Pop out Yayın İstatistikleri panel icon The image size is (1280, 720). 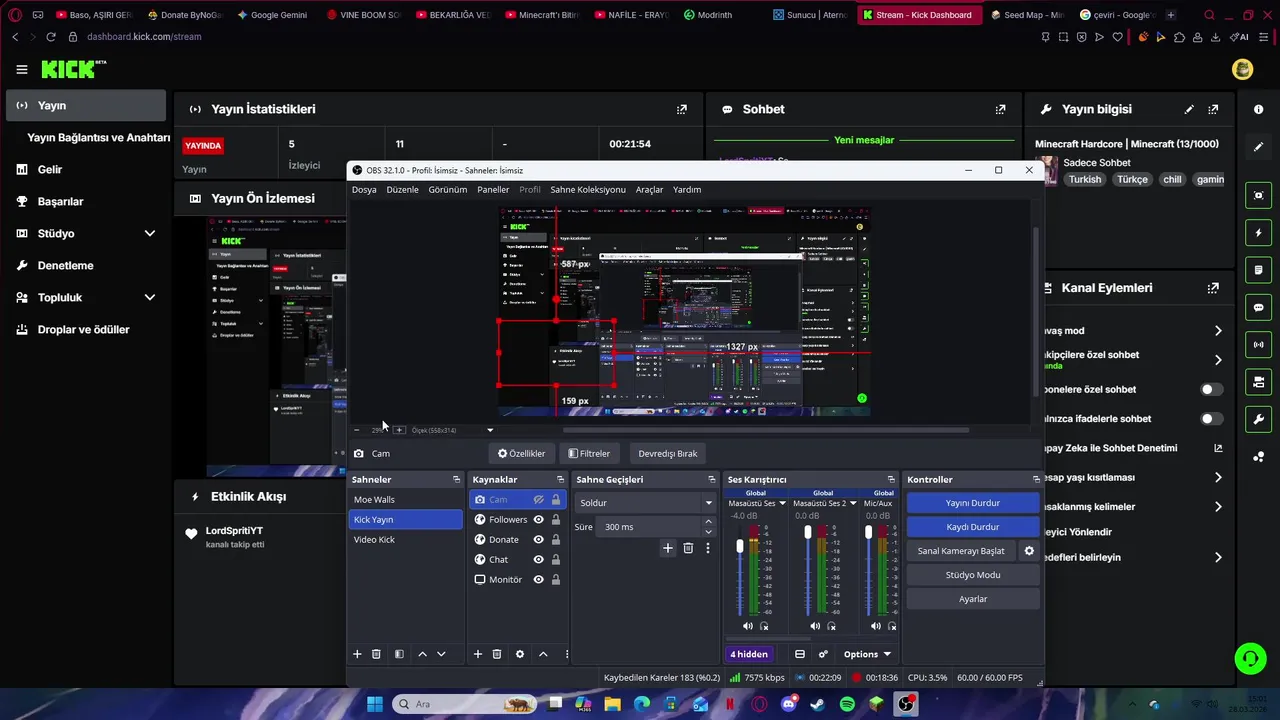click(x=682, y=109)
